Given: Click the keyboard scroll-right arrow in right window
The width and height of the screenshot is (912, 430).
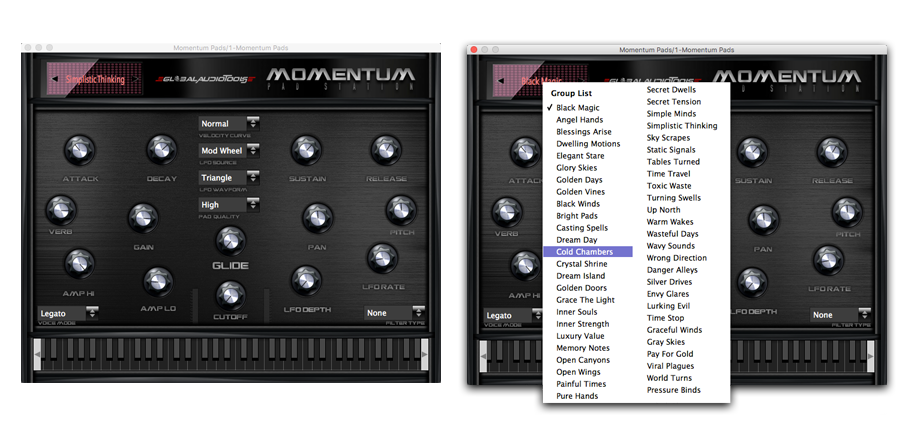Looking at the screenshot, I should [870, 356].
